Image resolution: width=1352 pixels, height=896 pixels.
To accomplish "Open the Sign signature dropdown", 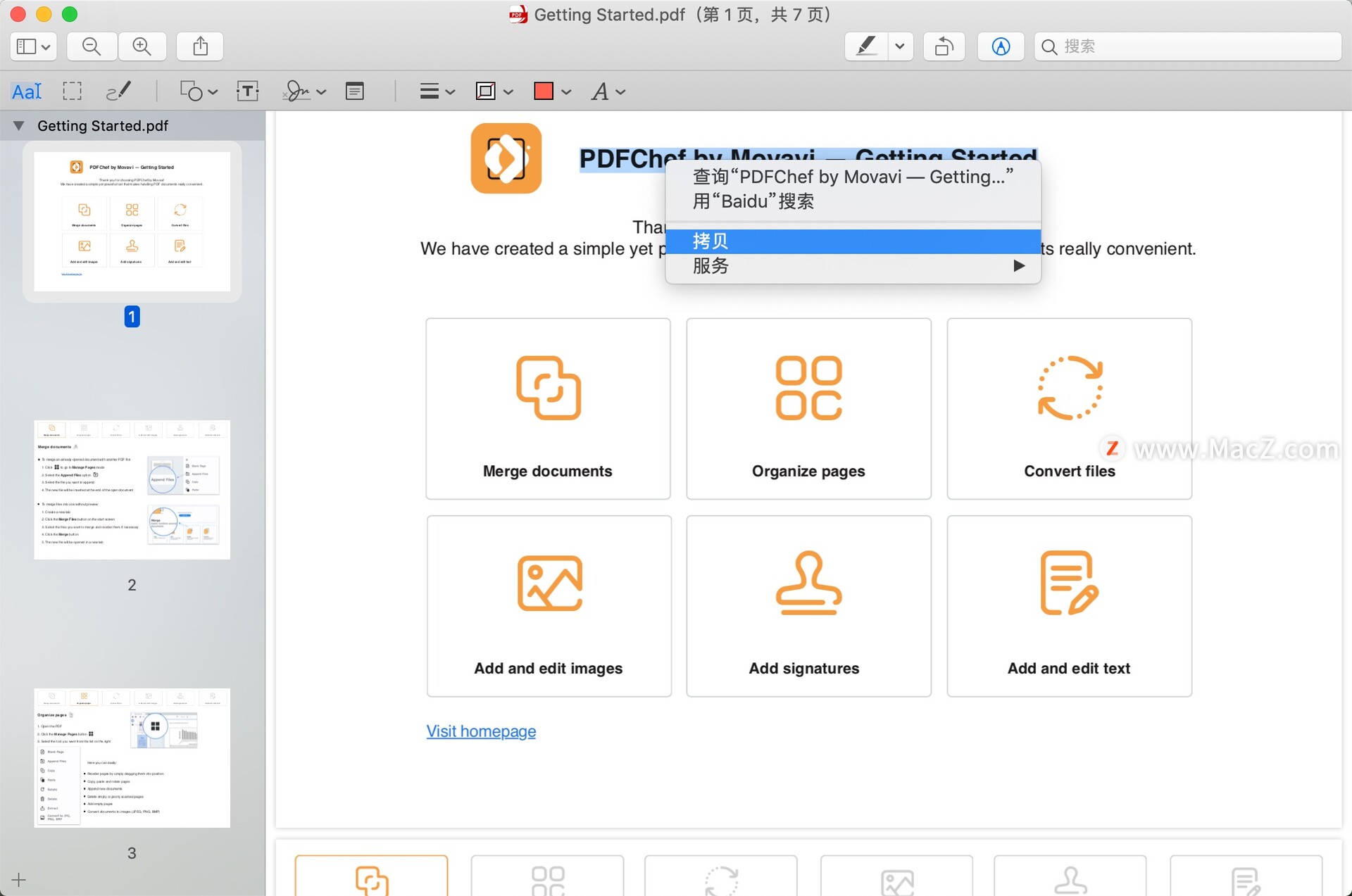I will pyautogui.click(x=304, y=91).
